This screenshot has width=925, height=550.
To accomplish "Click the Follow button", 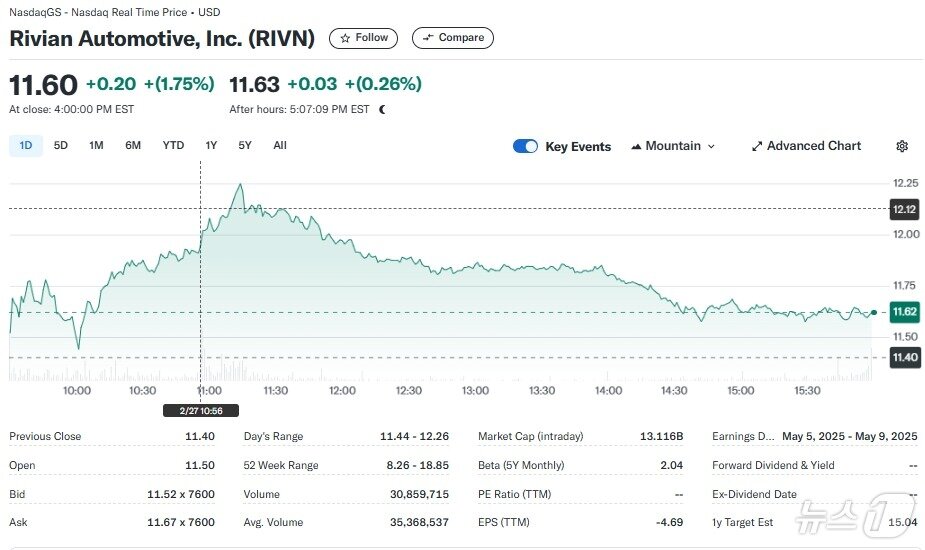I will 363,38.
